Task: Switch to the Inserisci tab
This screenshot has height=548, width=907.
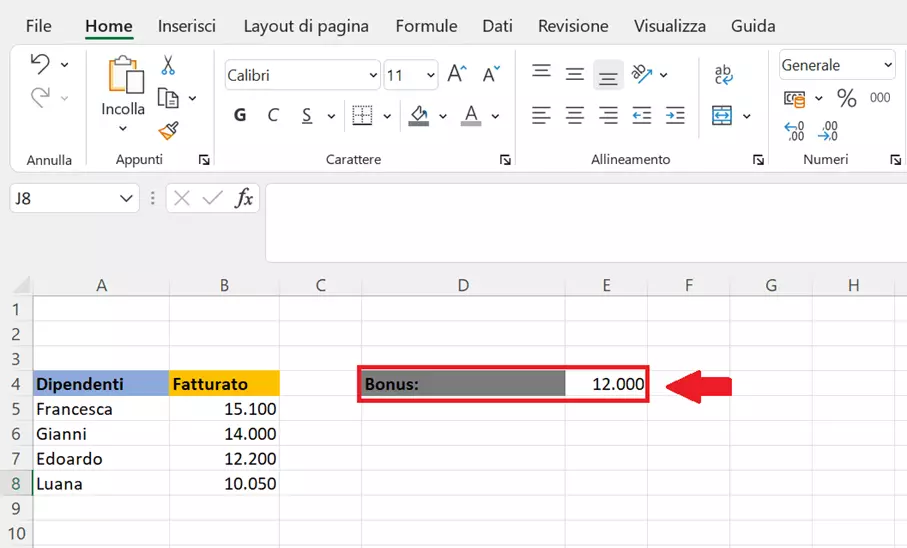Action: click(187, 26)
